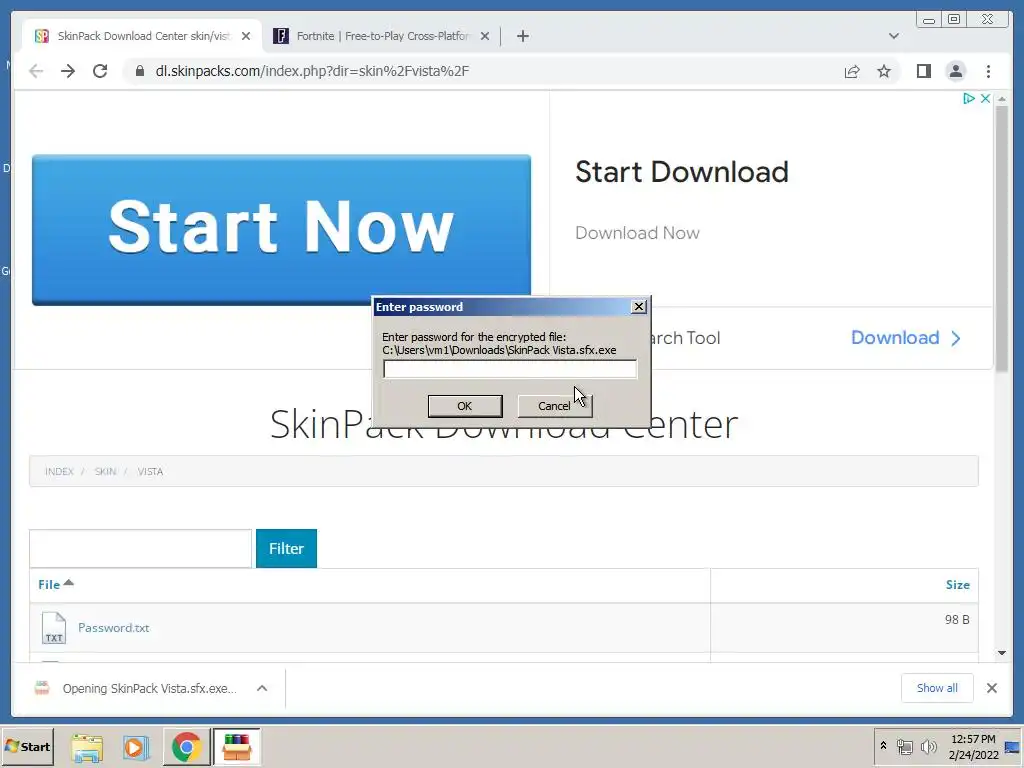This screenshot has width=1024, height=768.
Task: Click the password input field
Action: point(510,369)
